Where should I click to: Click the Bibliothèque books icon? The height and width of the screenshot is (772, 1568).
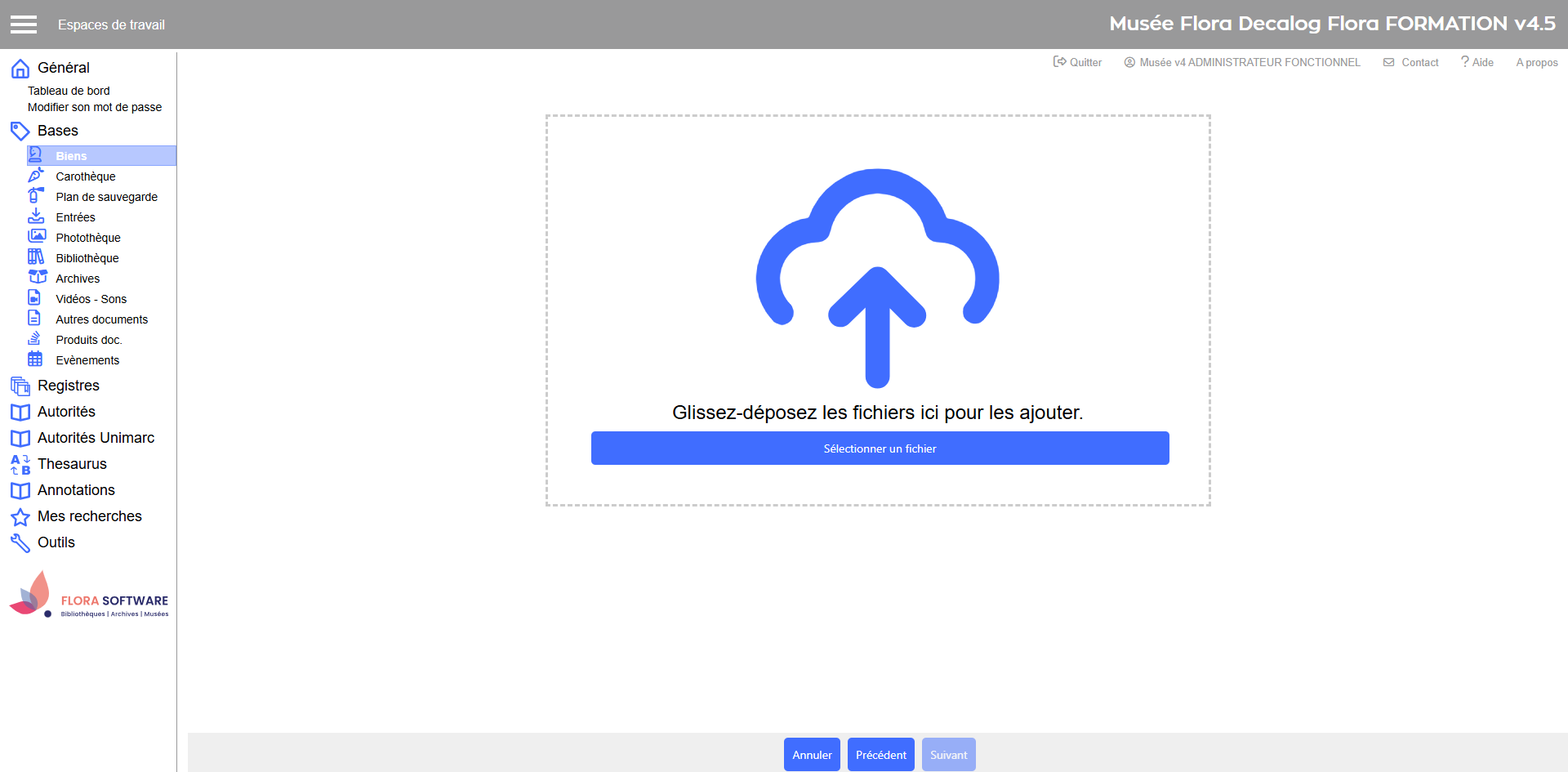(x=36, y=257)
